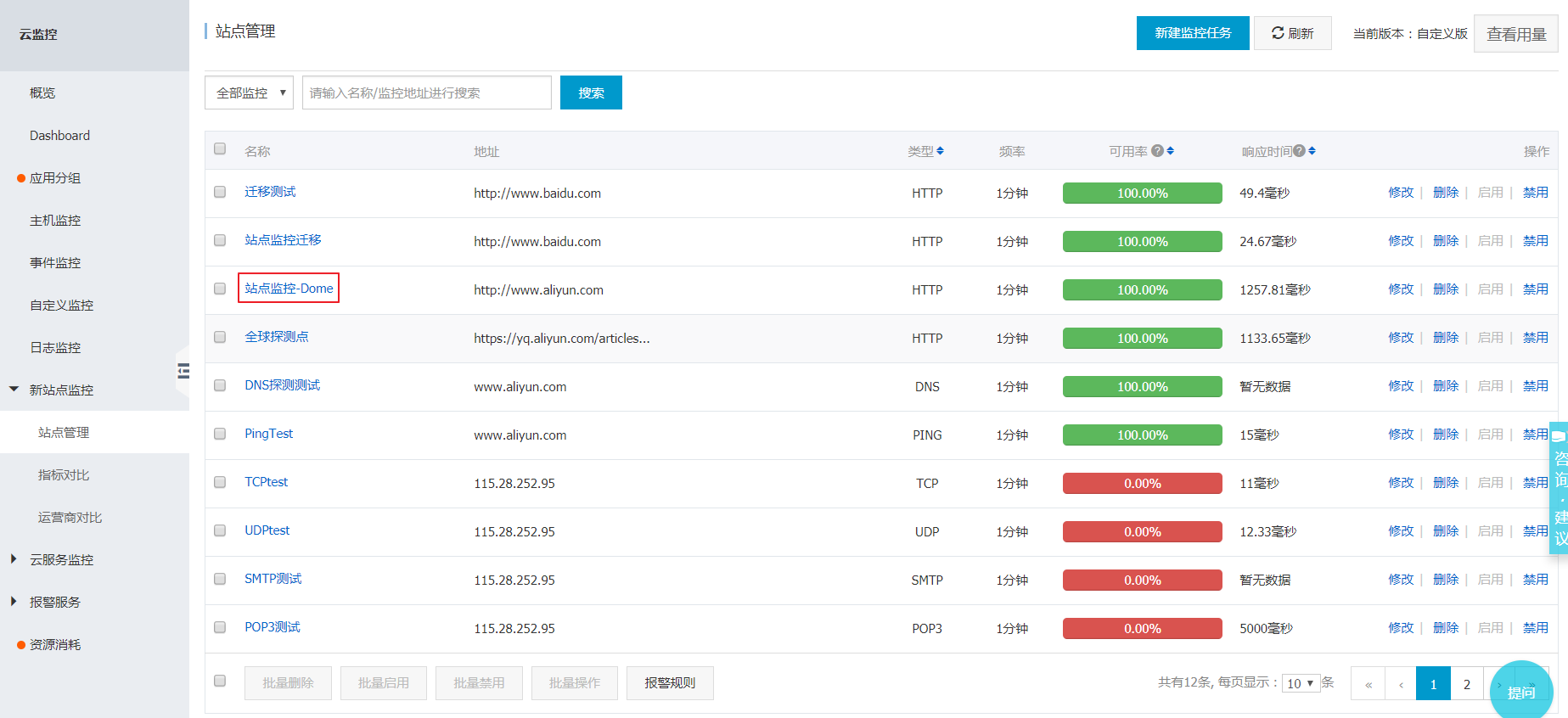
Task: Click the 报警规则 button
Action: coord(670,683)
